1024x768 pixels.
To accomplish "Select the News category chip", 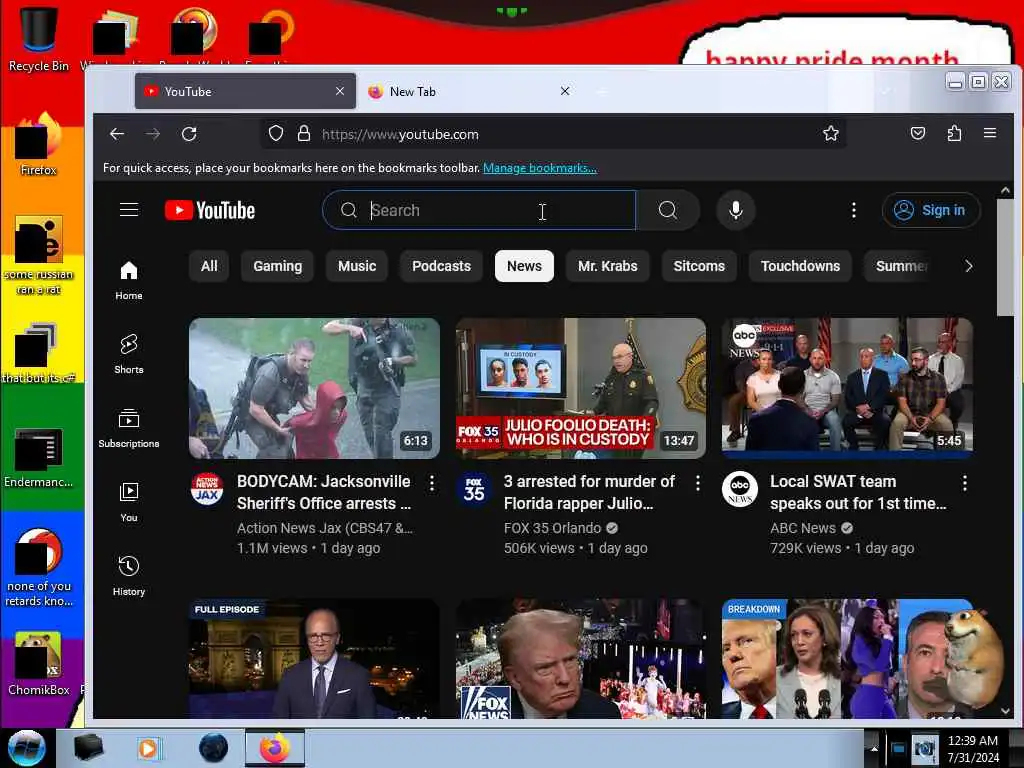I will coord(524,266).
